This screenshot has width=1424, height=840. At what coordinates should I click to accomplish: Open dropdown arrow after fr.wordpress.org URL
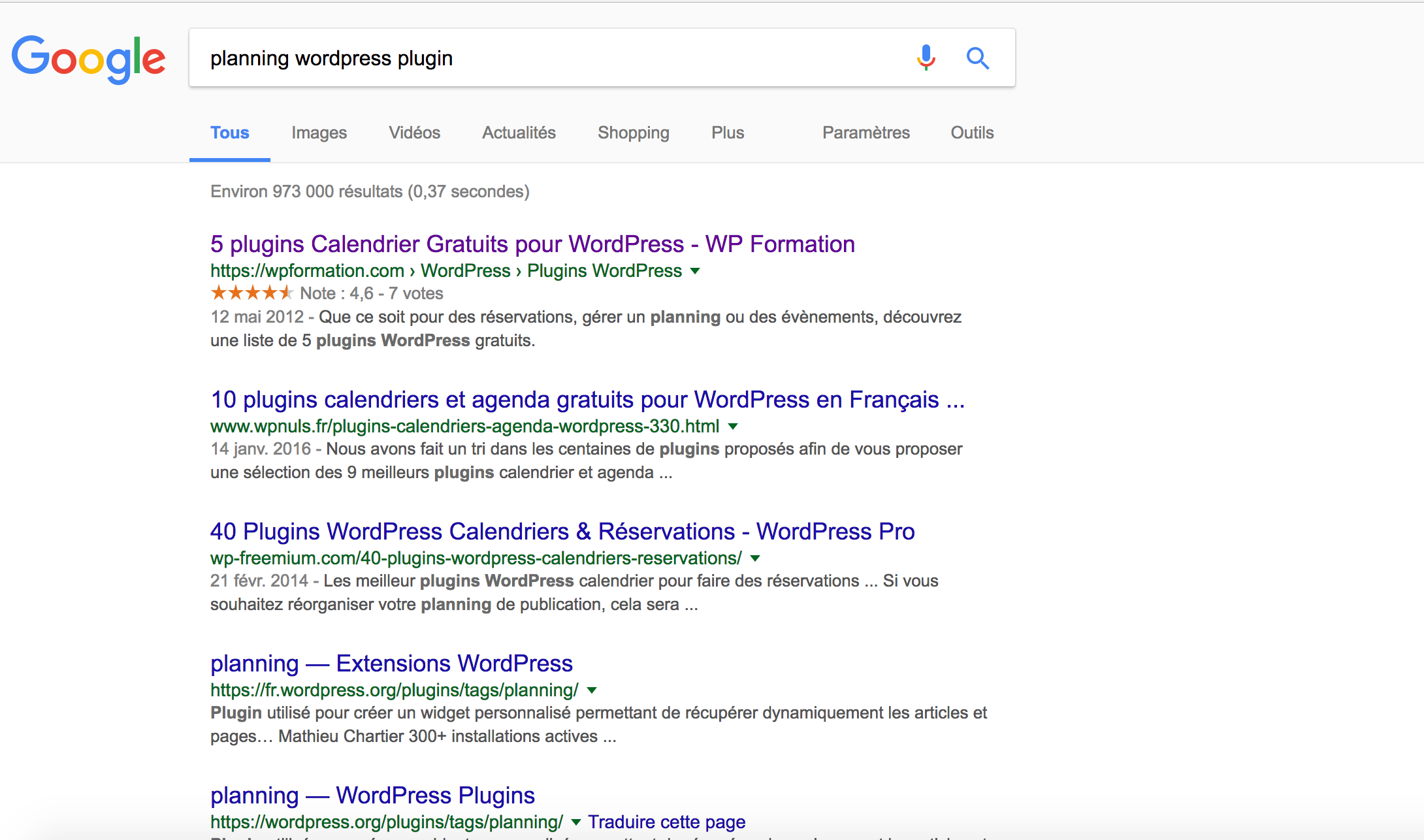coord(592,690)
